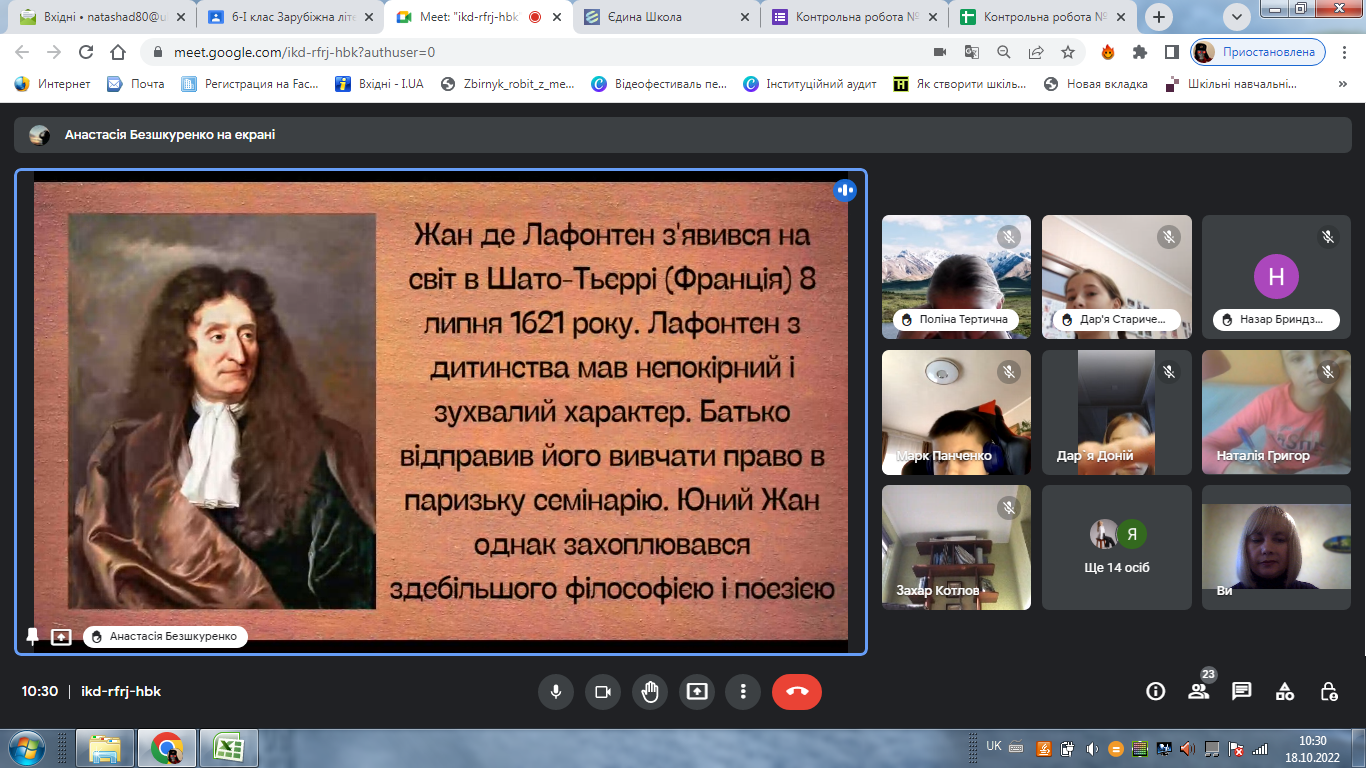Unpin the presentation using pin icon
1366x768 pixels.
(33, 636)
